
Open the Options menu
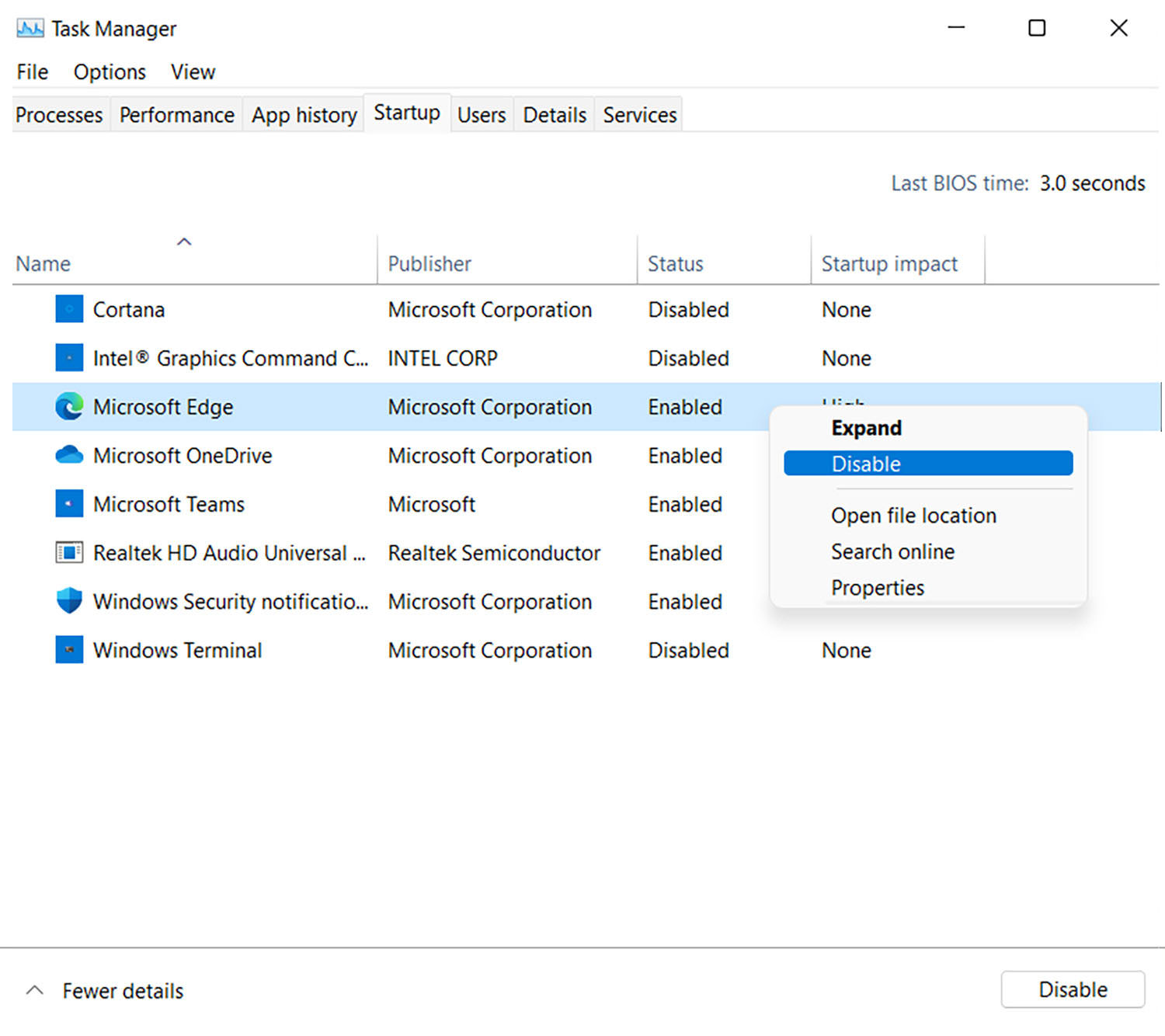pos(110,72)
